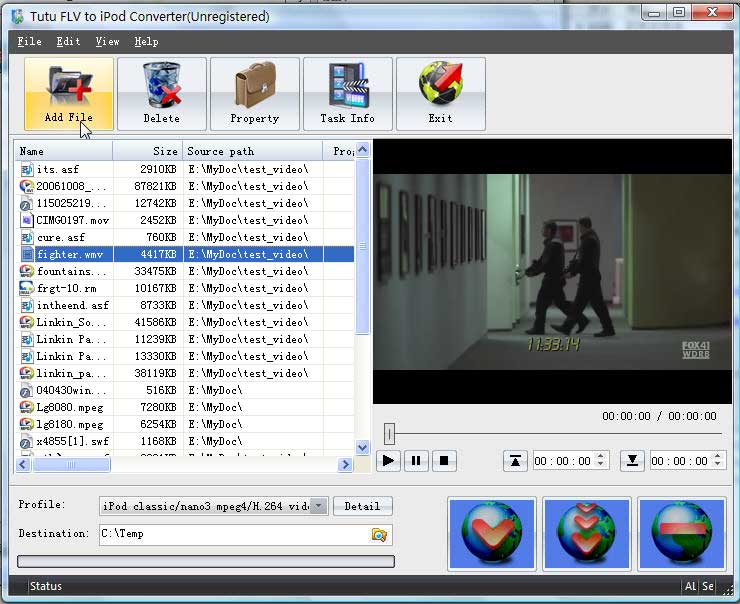Click the Linkin Pa... 13330KB row
The width and height of the screenshot is (740, 604).
click(x=185, y=356)
